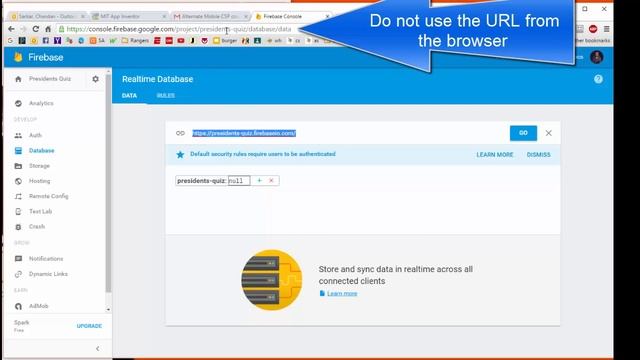Switch to the RULES tab
This screenshot has width=640, height=360.
coord(166,96)
